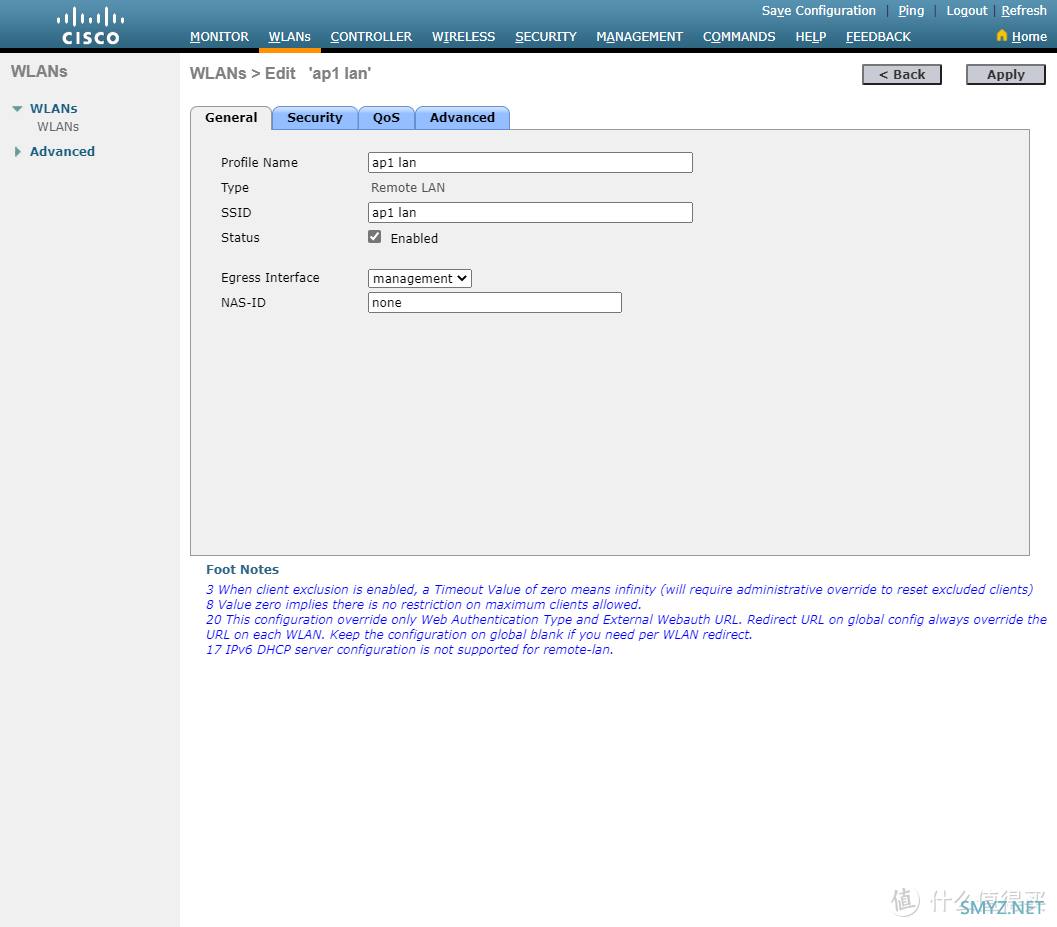Select the General tab
Screen dimensions: 1057x927
230,117
